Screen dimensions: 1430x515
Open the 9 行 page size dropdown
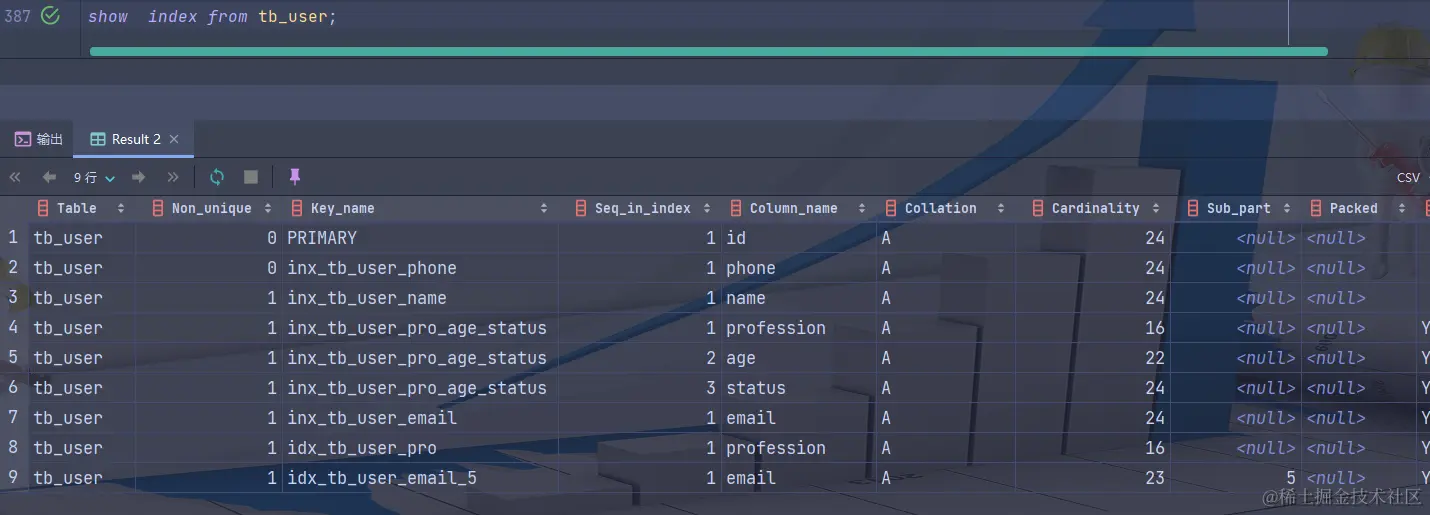(95, 177)
